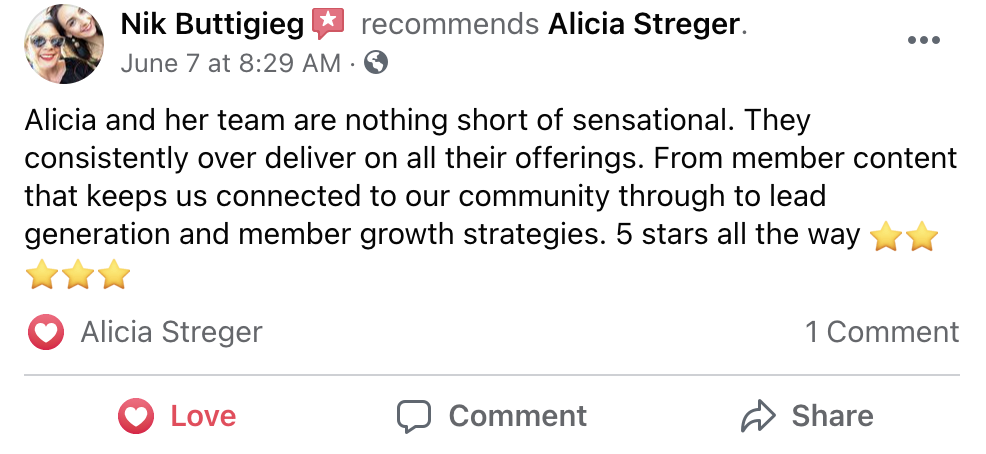This screenshot has width=986, height=454.
Task: Click the first star emoji after 'all the way'
Action: (x=886, y=237)
